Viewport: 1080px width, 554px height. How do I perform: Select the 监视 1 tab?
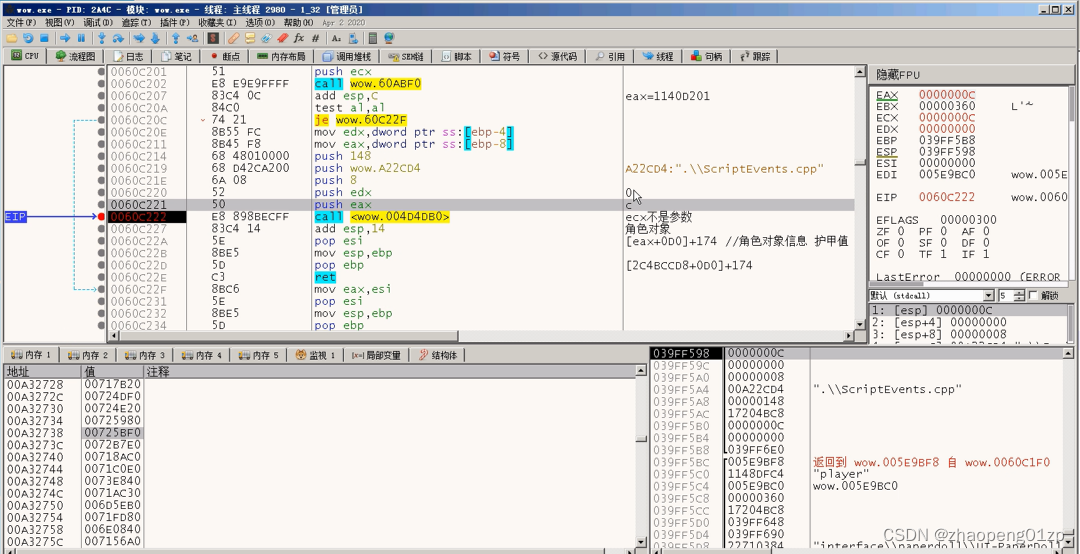point(315,356)
